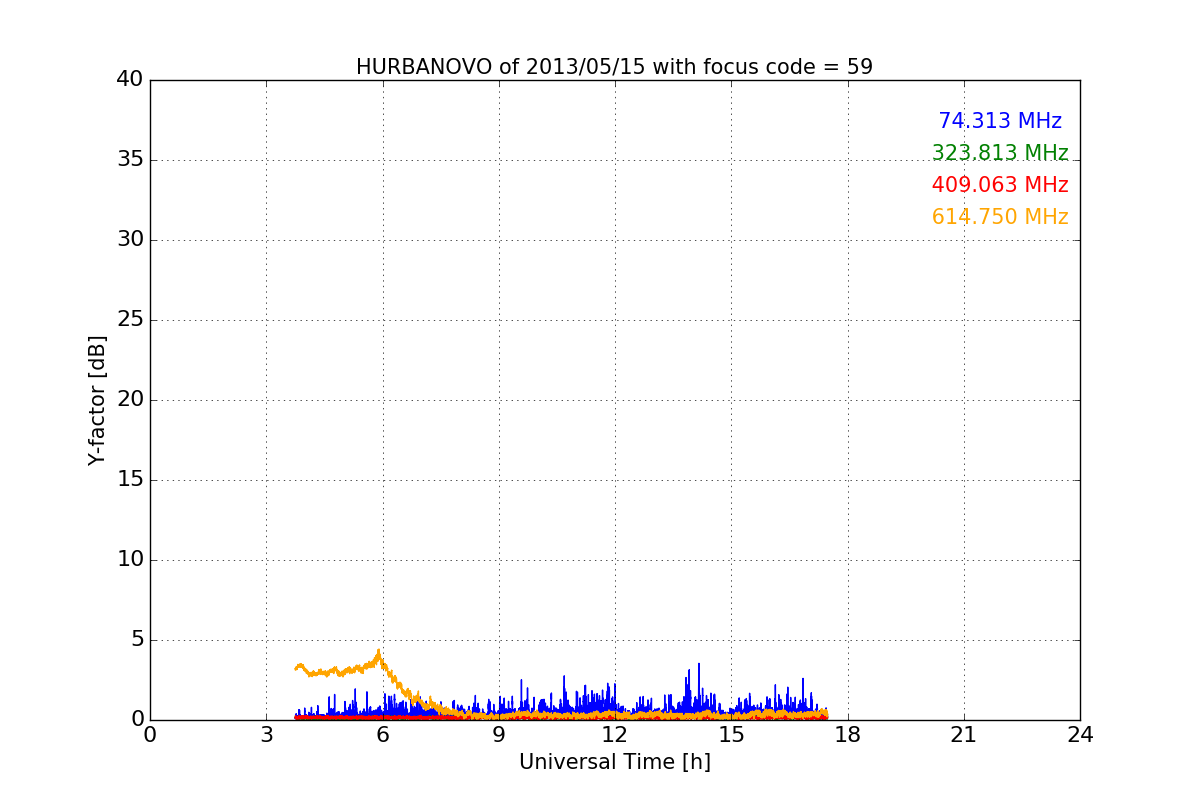Click the y-axis tick value 5
1200x800 pixels.
pyautogui.click(x=137, y=640)
